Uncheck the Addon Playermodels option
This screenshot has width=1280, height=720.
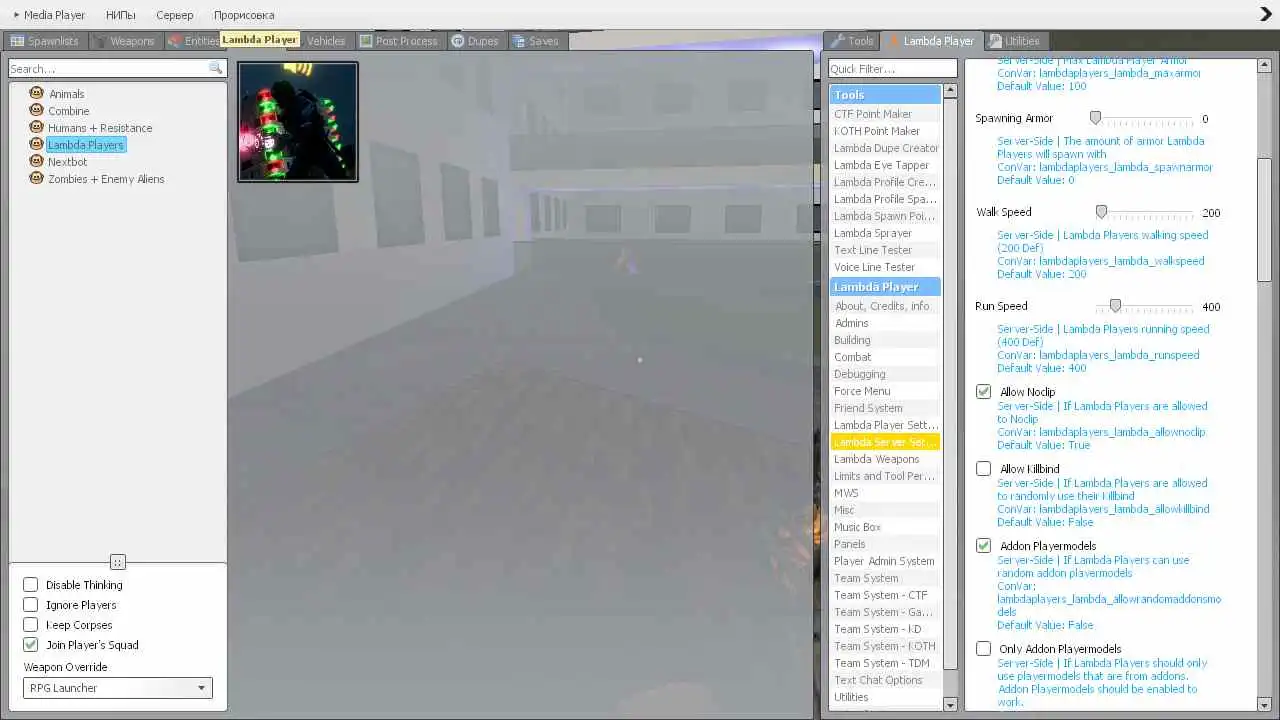click(x=984, y=546)
